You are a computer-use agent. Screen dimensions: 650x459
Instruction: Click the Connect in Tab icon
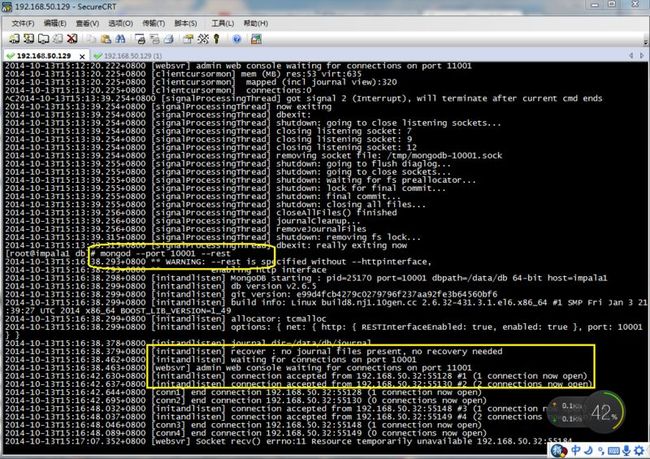tap(43, 39)
